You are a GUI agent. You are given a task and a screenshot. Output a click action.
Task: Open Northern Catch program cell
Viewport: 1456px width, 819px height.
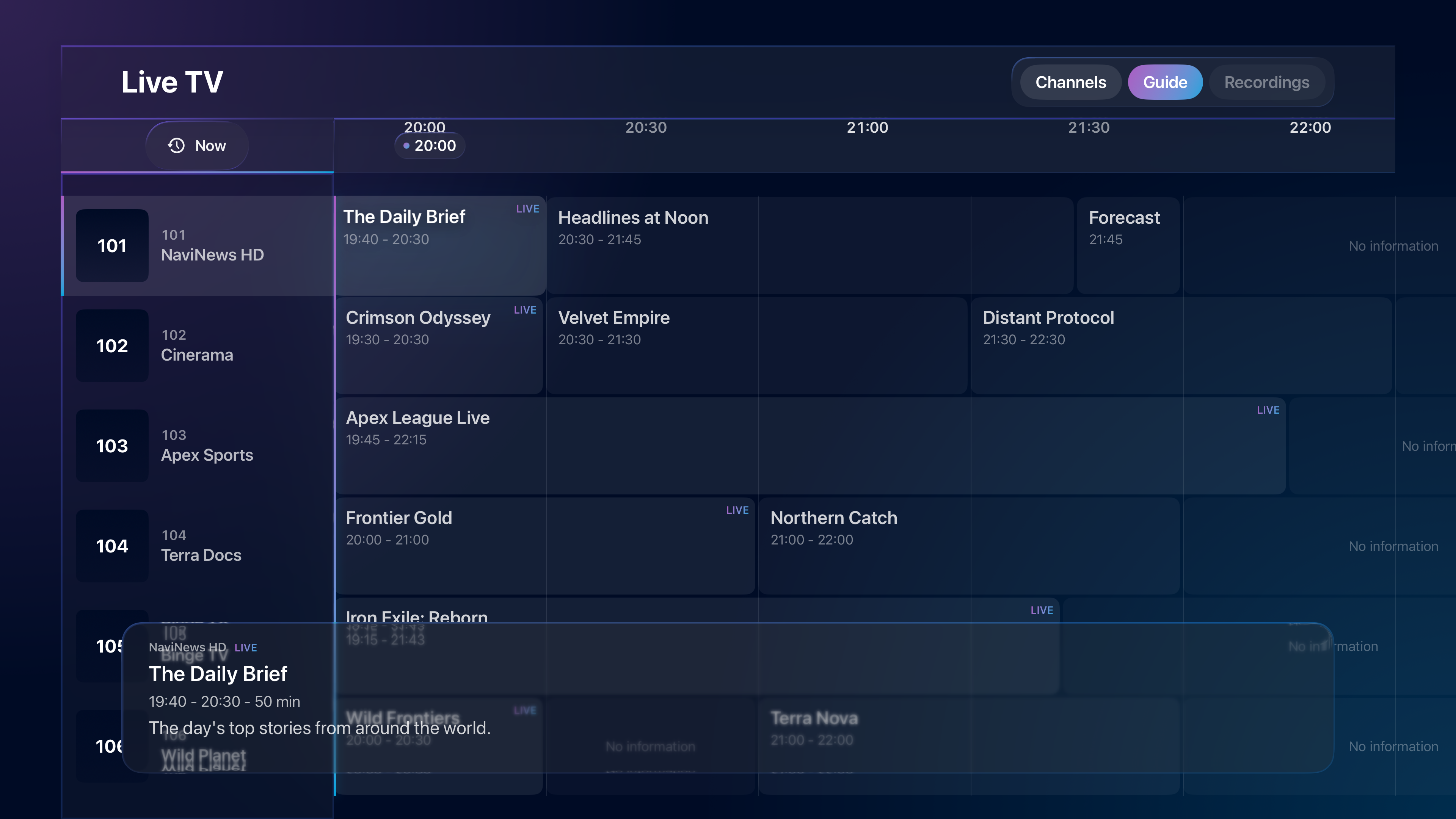969,546
